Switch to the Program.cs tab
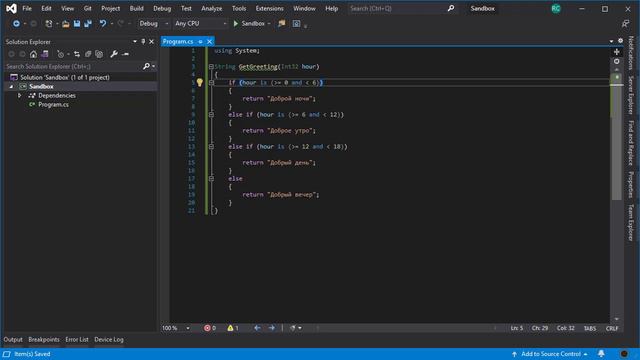This screenshot has height=360, width=640. point(178,42)
